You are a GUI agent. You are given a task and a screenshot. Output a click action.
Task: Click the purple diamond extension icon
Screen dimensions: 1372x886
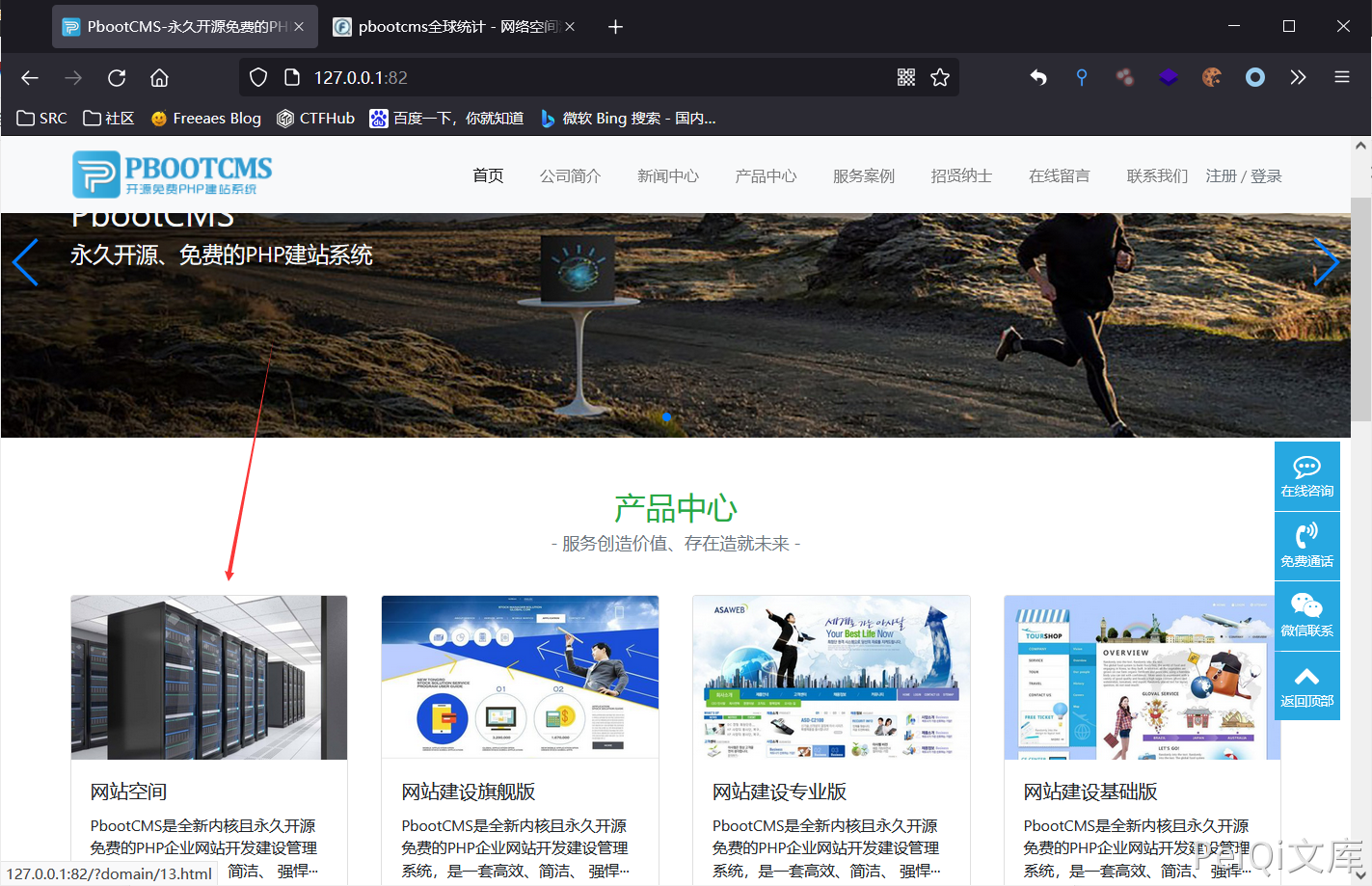click(x=1169, y=77)
